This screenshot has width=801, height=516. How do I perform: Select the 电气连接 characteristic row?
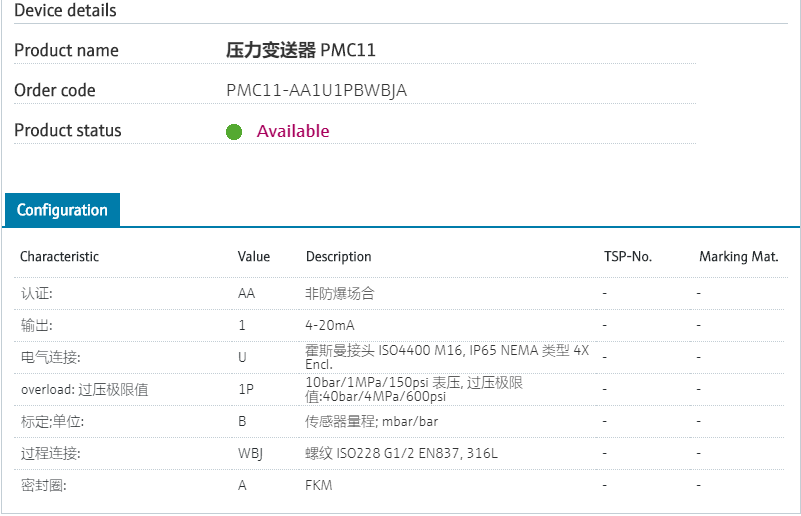coord(50,358)
